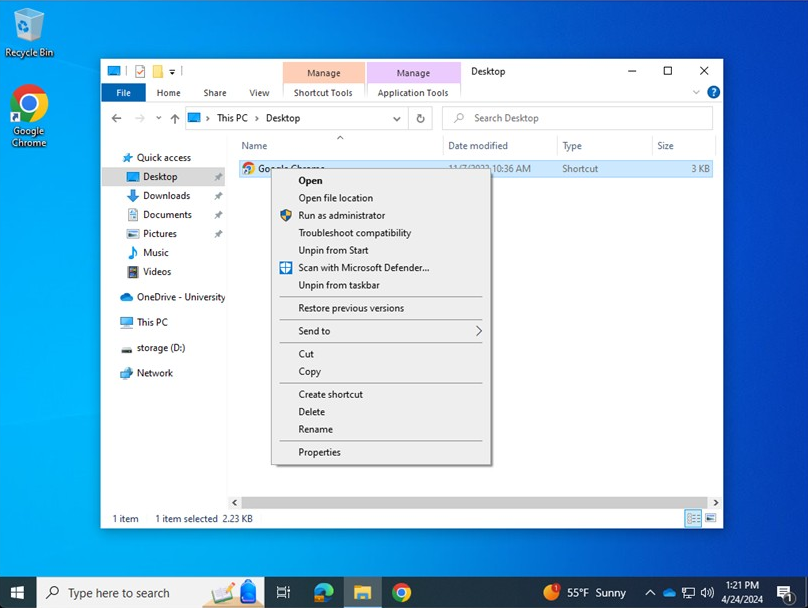Click This PC in the address breadcrumb
The width and height of the screenshot is (808, 608).
coord(232,118)
